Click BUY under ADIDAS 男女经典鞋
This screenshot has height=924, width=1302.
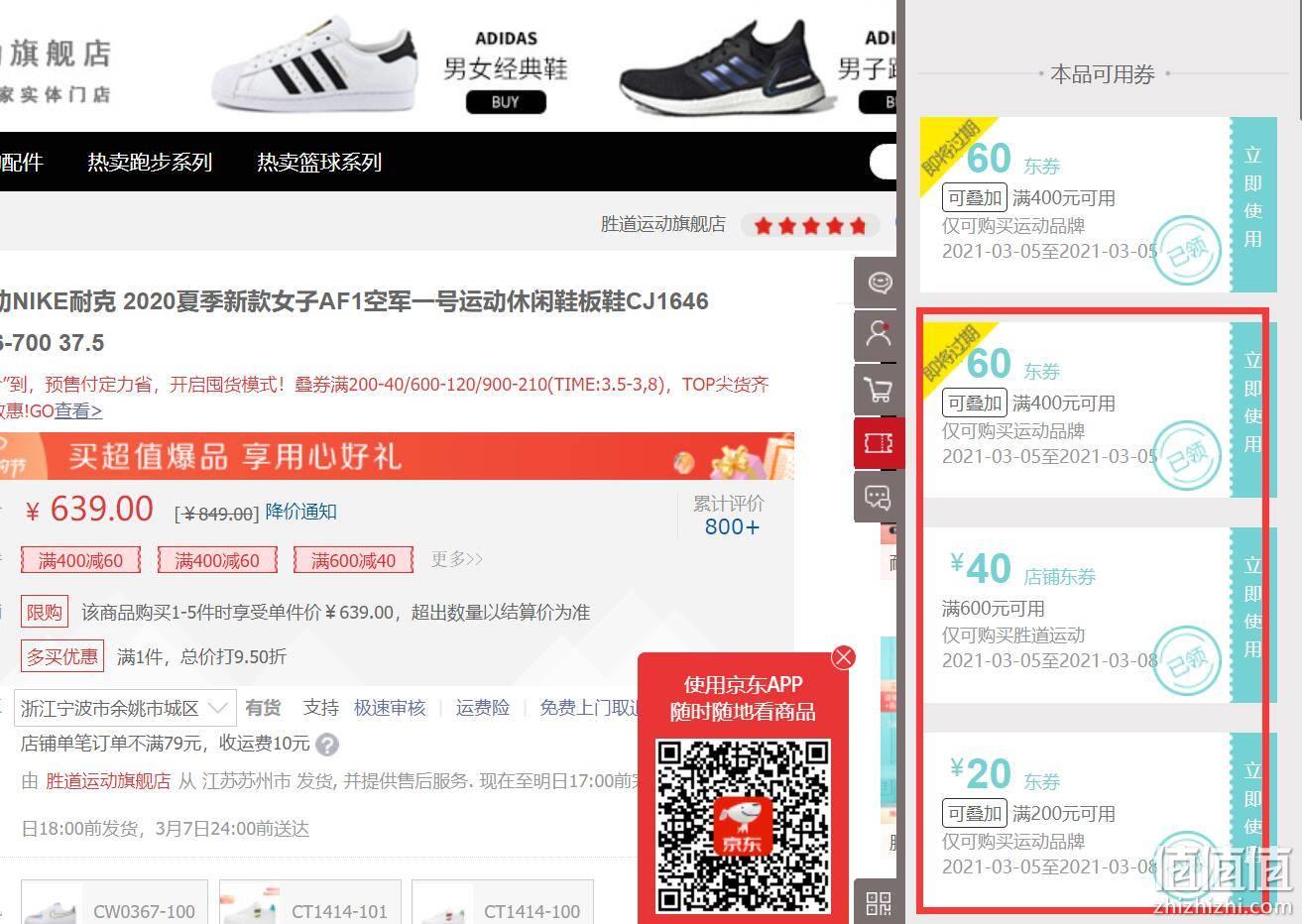pyautogui.click(x=505, y=101)
